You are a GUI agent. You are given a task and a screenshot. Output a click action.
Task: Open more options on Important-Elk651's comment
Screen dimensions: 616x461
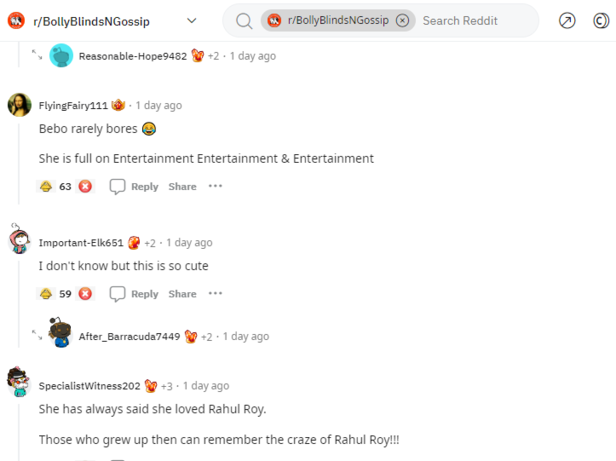tap(215, 294)
